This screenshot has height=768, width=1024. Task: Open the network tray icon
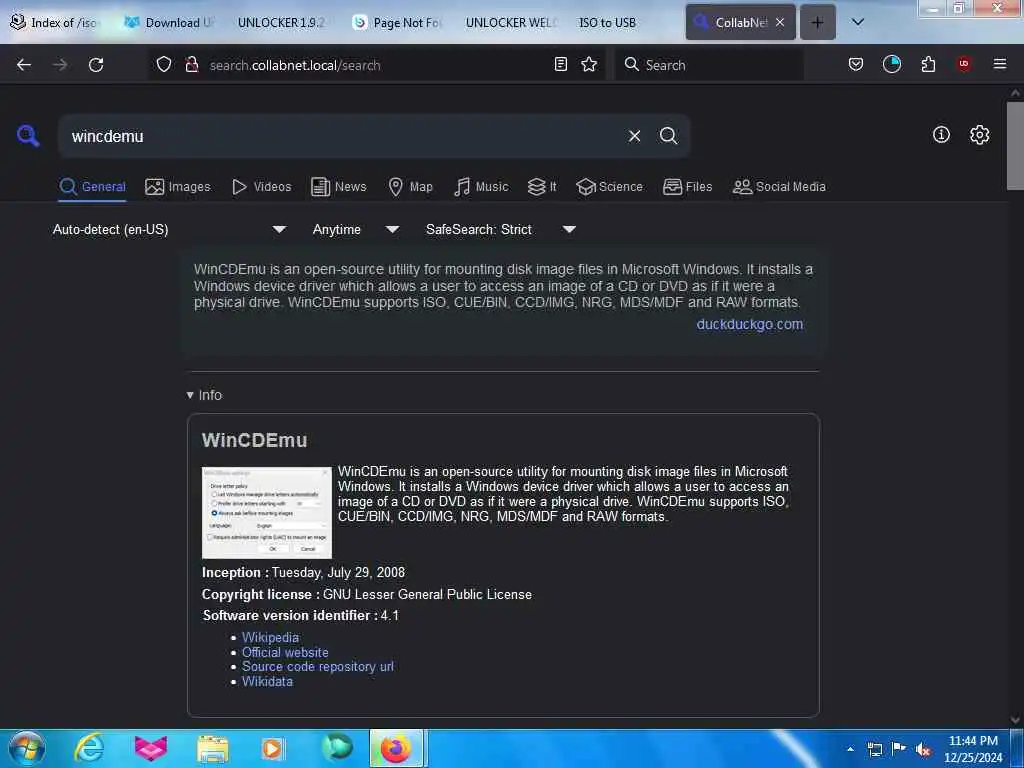[x=875, y=749]
